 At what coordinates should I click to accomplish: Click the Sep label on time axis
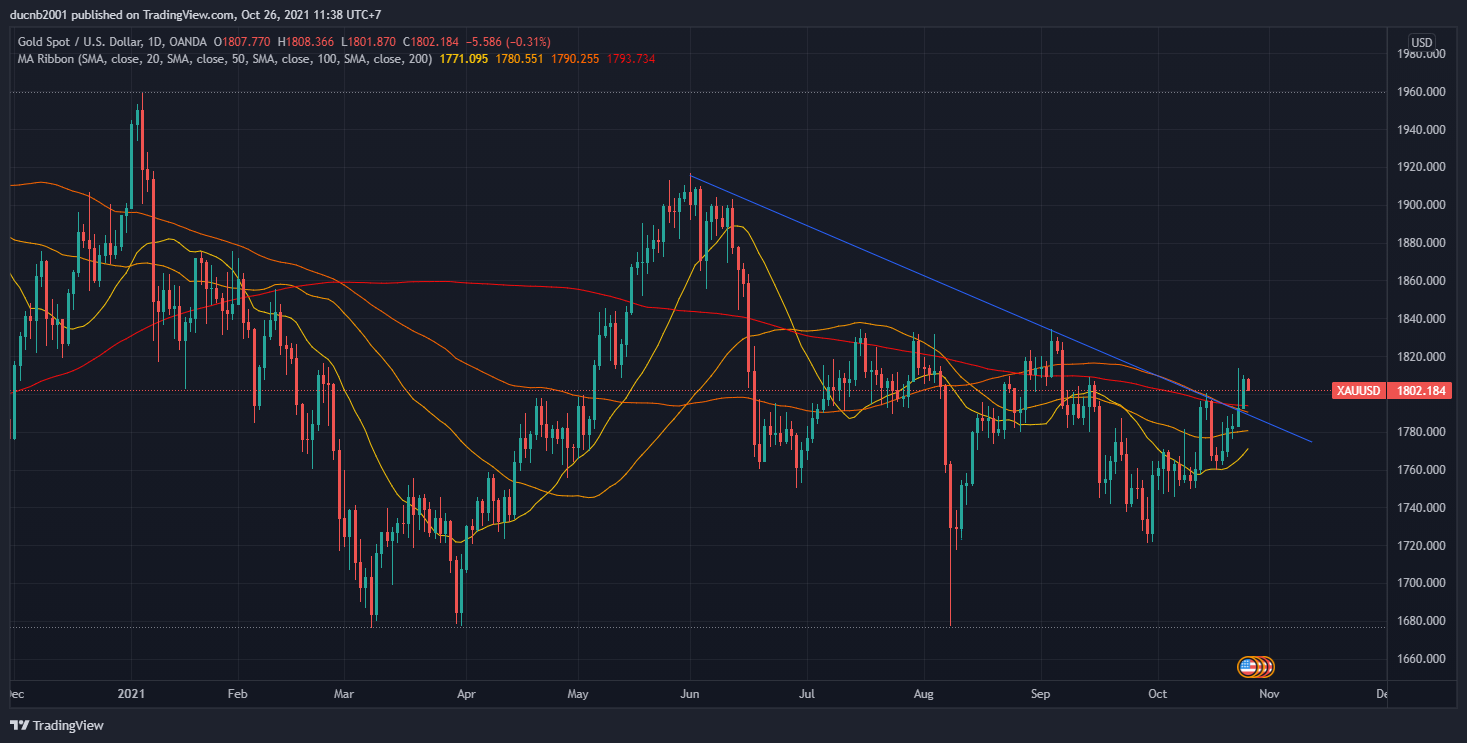(x=1040, y=692)
